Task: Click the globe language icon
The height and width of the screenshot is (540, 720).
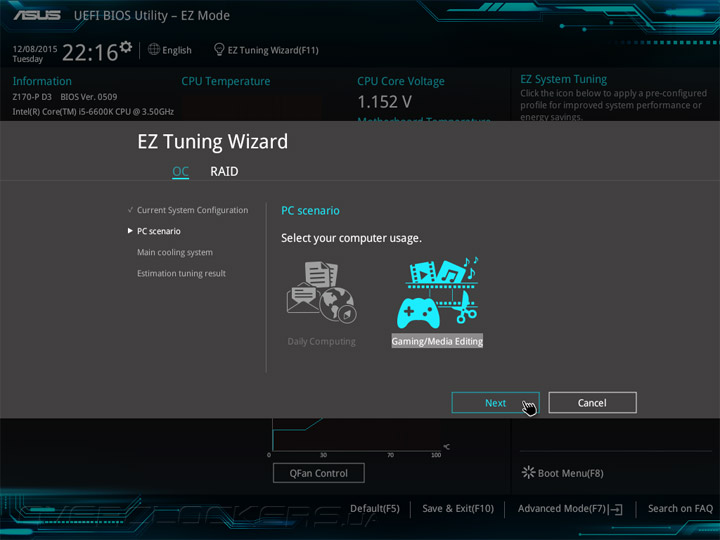Action: pyautogui.click(x=154, y=49)
